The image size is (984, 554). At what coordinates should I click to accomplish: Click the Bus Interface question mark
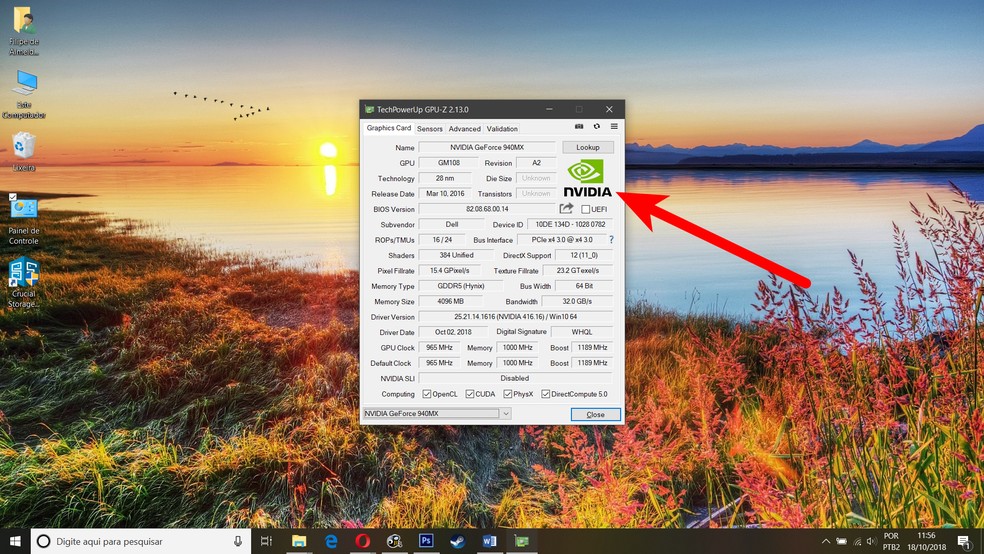[611, 240]
